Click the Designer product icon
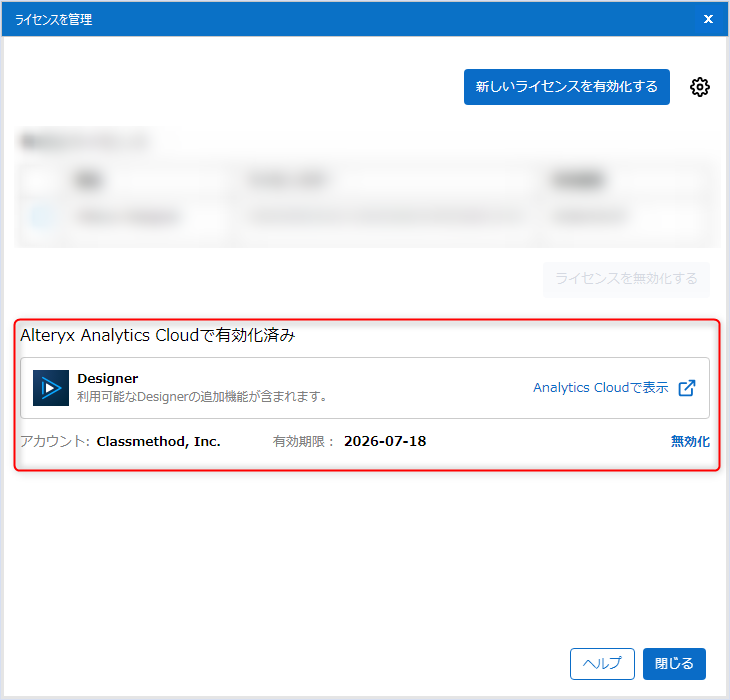The image size is (730, 700). point(51,388)
